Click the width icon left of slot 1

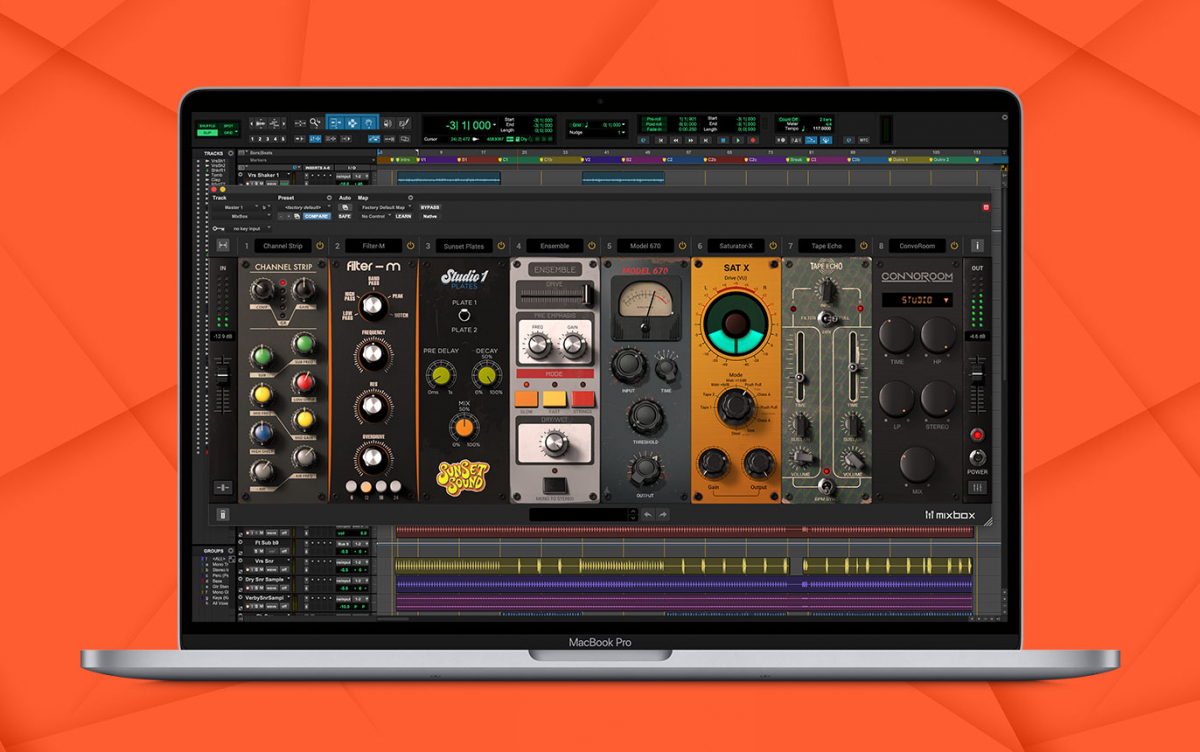[223, 245]
